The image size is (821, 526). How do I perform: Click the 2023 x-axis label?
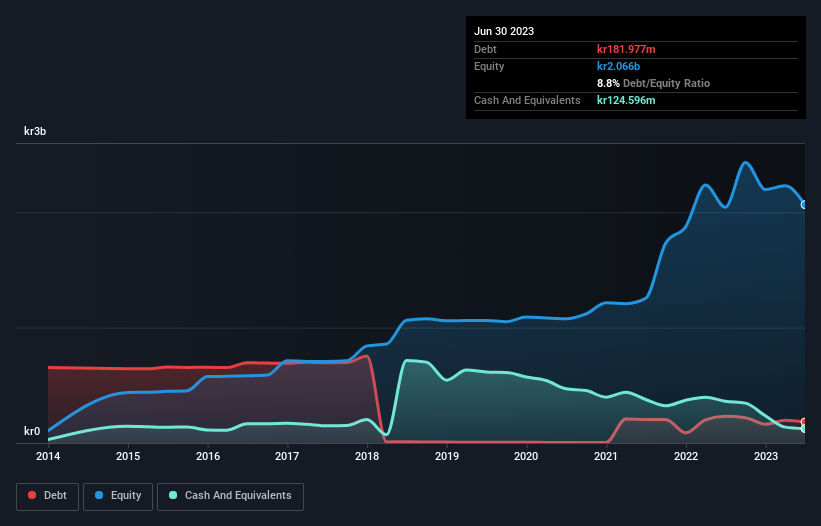point(765,456)
